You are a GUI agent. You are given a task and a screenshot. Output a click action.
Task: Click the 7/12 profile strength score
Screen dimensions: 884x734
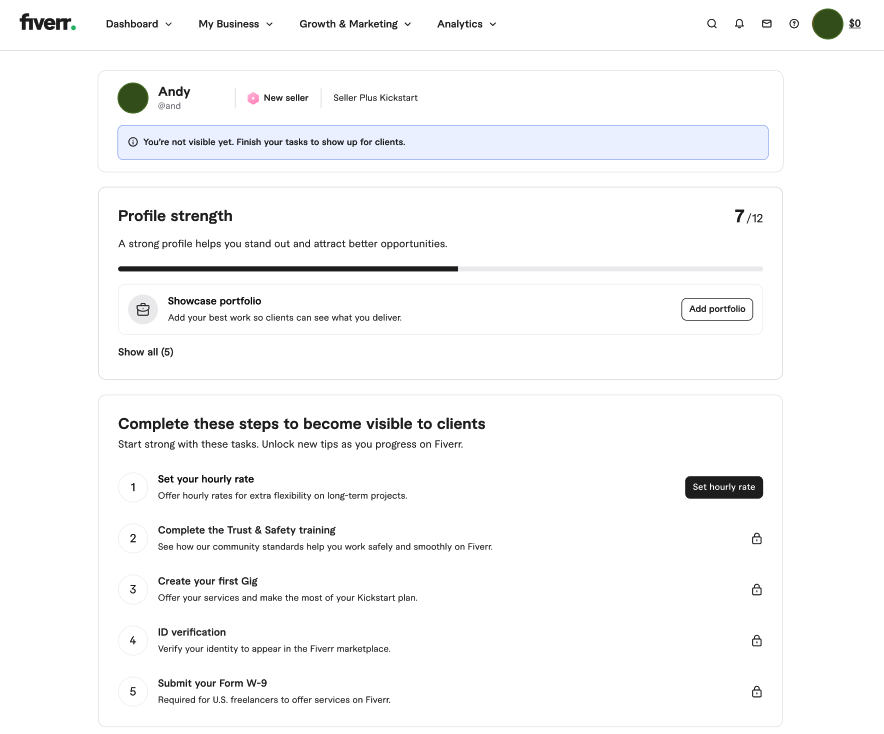coord(748,216)
